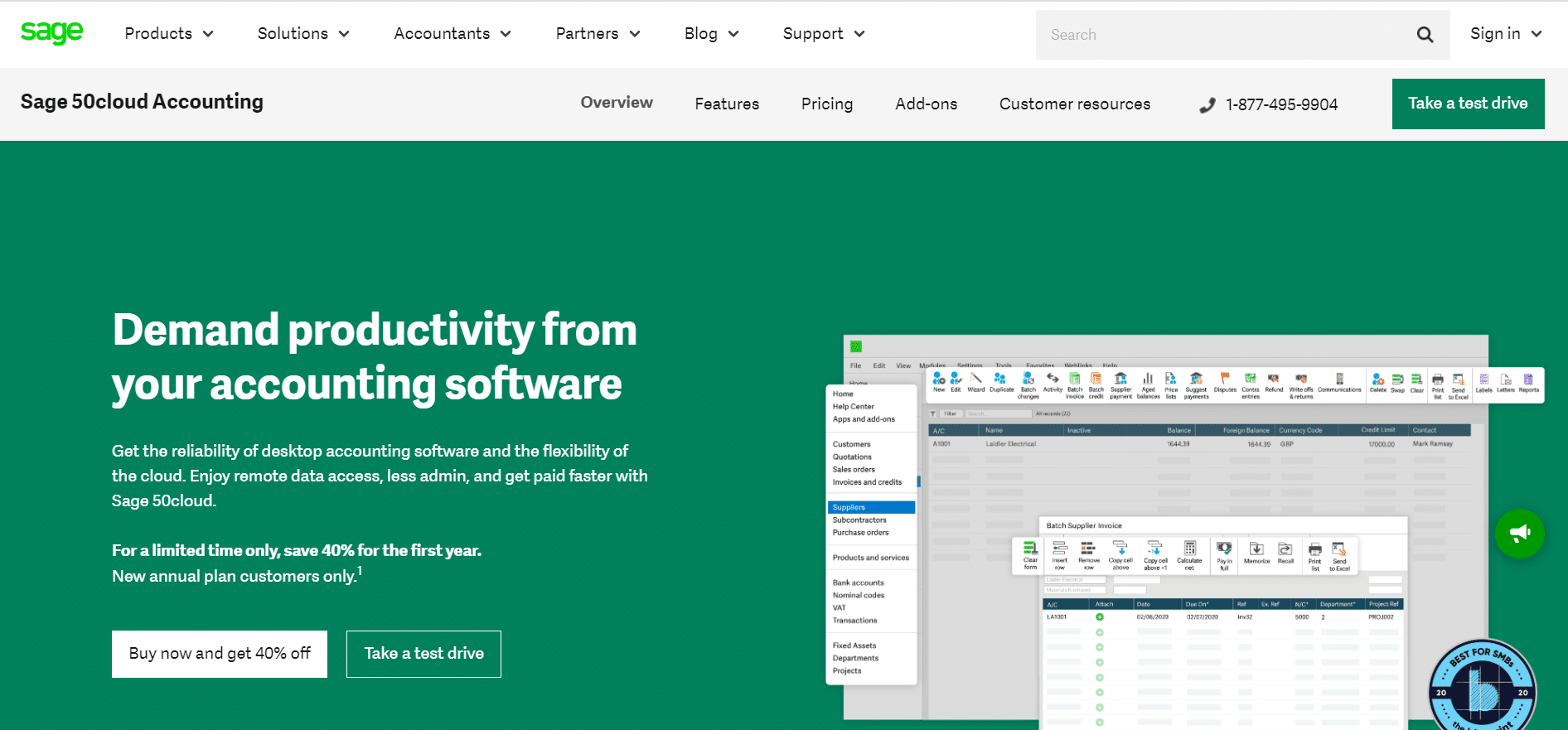This screenshot has height=730, width=1568.
Task: Select the Overview tab
Action: point(617,103)
